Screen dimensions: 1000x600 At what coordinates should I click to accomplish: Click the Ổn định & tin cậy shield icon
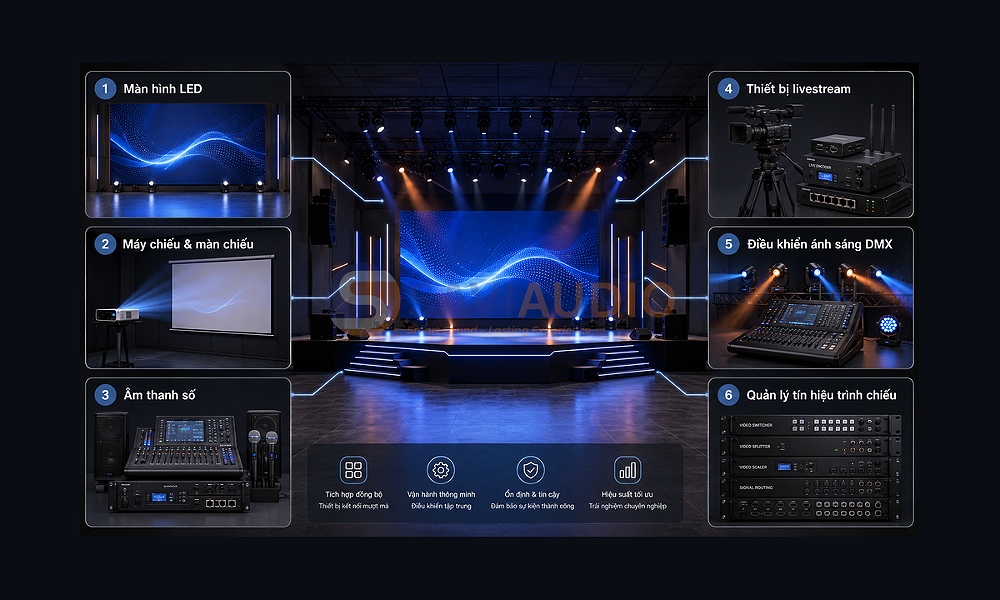tap(531, 470)
